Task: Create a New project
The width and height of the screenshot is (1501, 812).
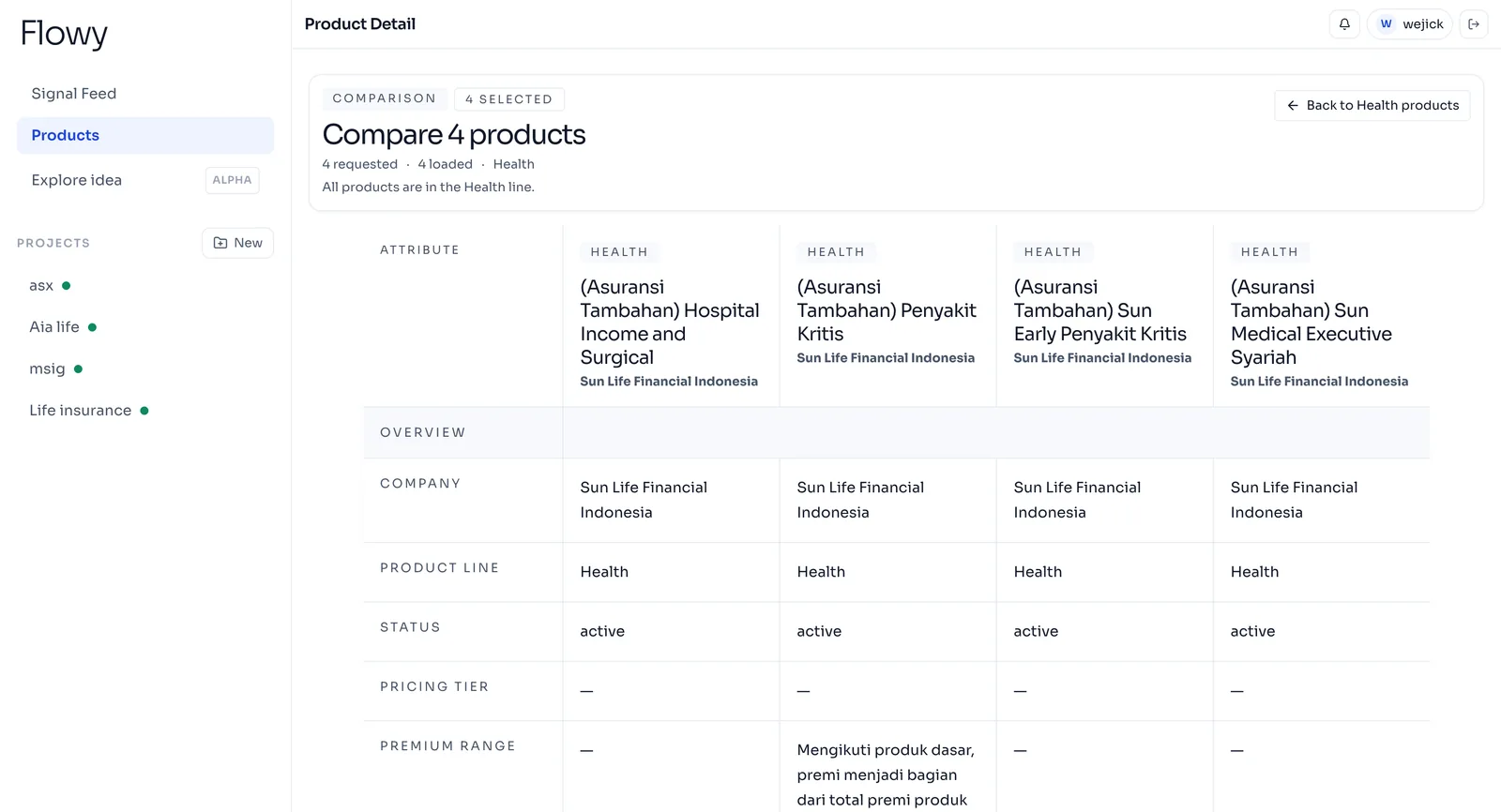Action: click(237, 243)
